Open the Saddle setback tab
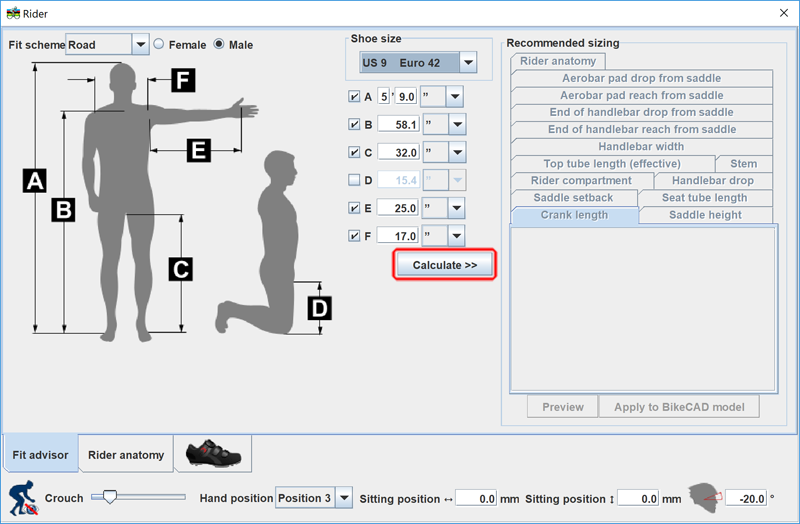Viewport: 800px width, 524px height. click(573, 197)
